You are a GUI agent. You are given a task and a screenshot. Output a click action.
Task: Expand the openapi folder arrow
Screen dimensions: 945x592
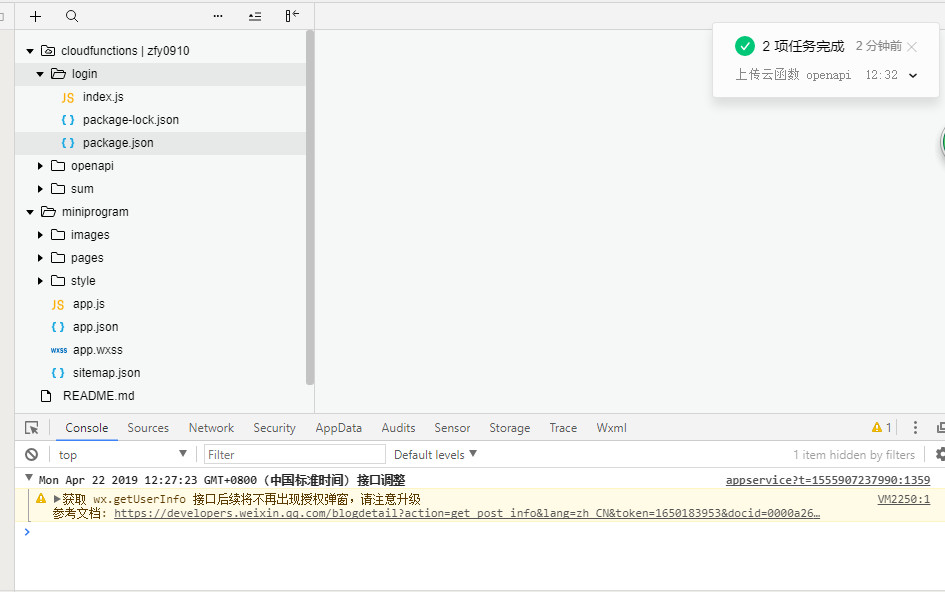point(40,166)
